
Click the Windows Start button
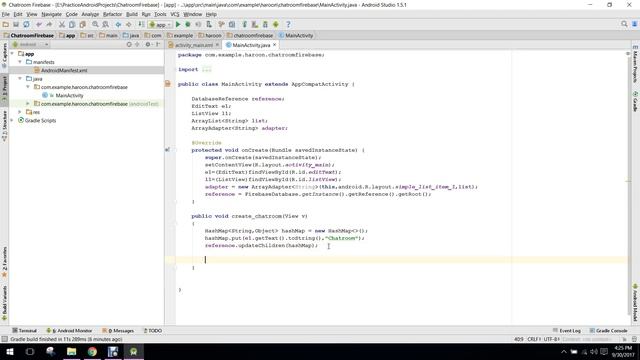9,351
